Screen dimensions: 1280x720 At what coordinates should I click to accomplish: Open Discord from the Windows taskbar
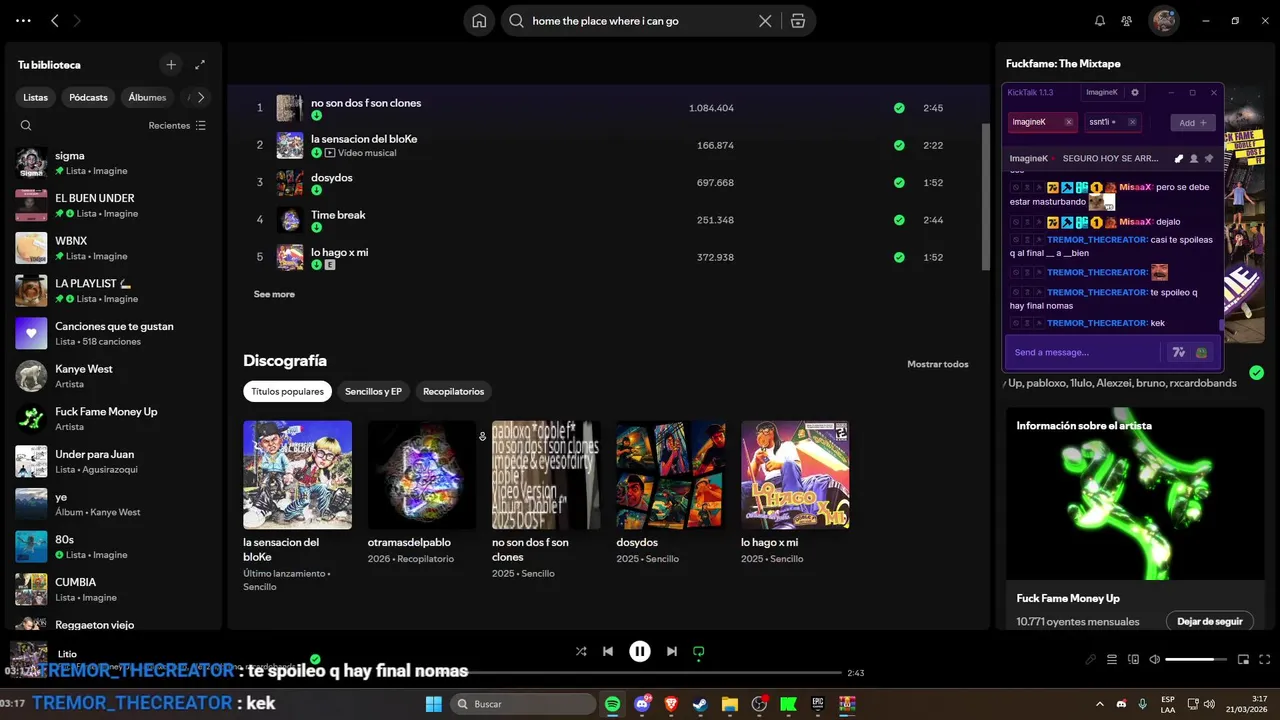[642, 704]
